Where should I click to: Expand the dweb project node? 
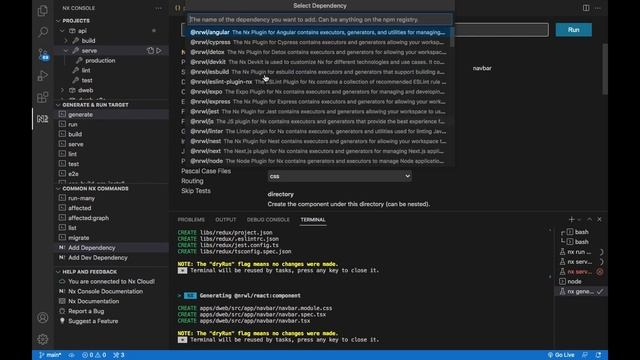(62, 90)
